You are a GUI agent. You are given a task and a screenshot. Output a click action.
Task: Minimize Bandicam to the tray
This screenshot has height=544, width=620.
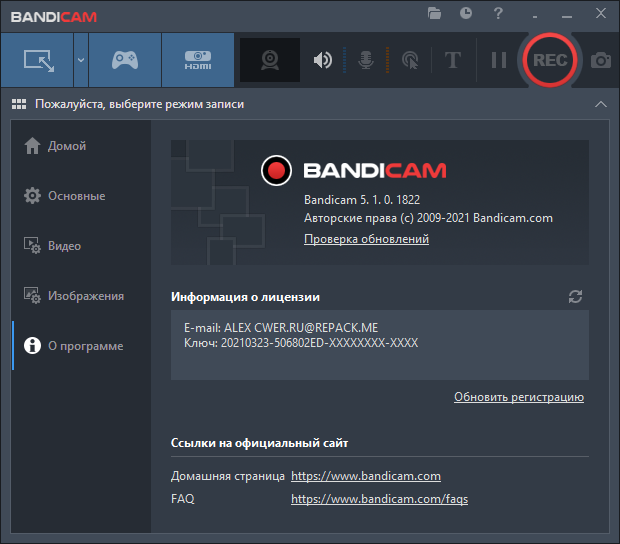535,17
